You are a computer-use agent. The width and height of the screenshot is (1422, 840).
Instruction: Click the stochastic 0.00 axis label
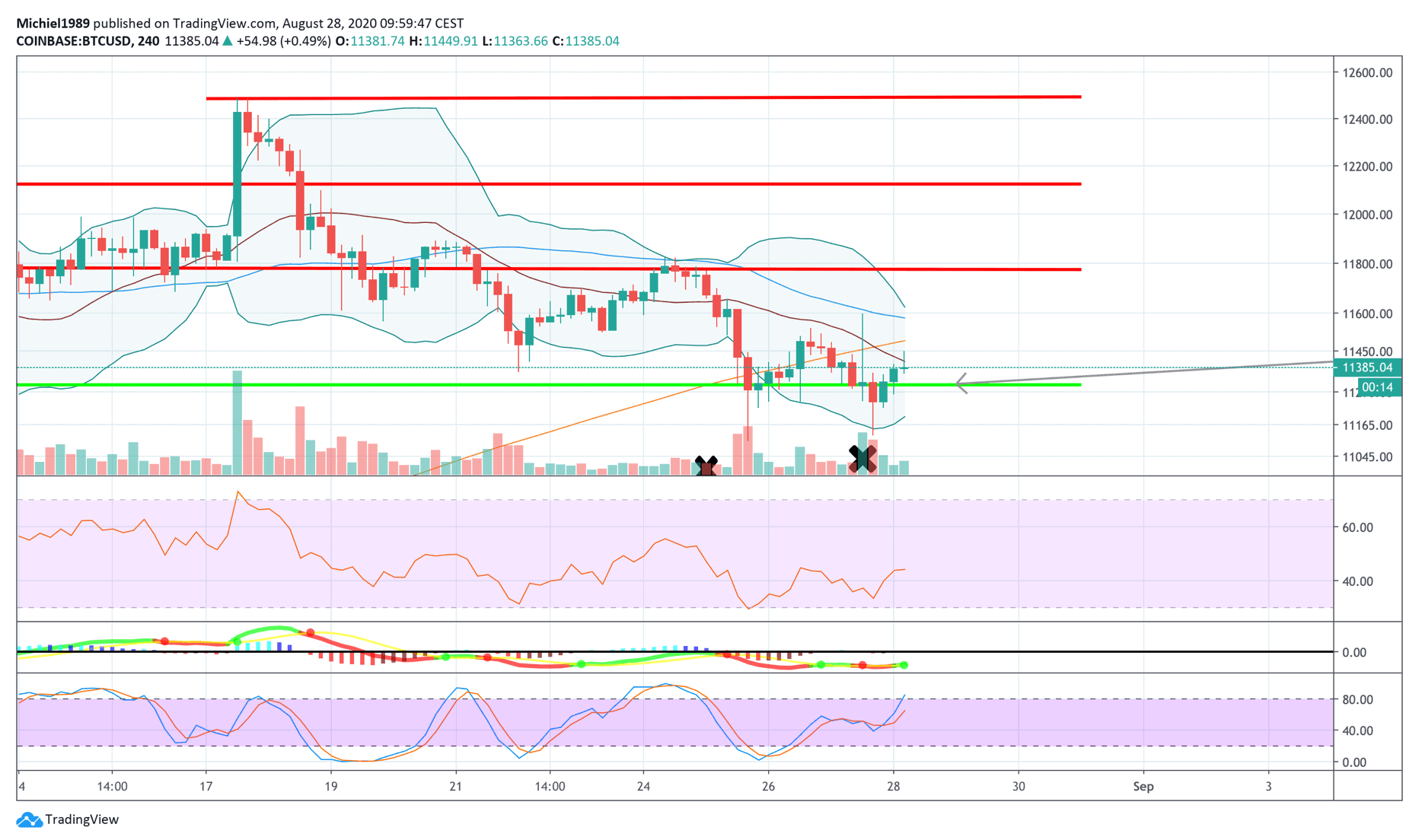(x=1354, y=762)
